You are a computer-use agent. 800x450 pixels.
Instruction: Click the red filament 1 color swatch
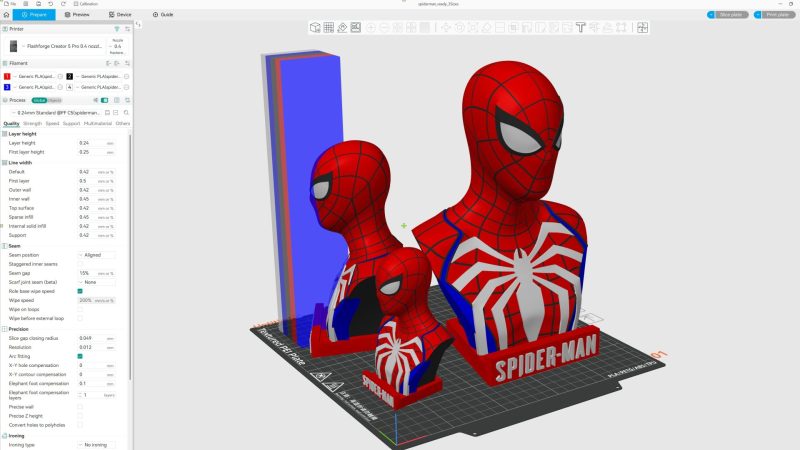tap(7, 77)
